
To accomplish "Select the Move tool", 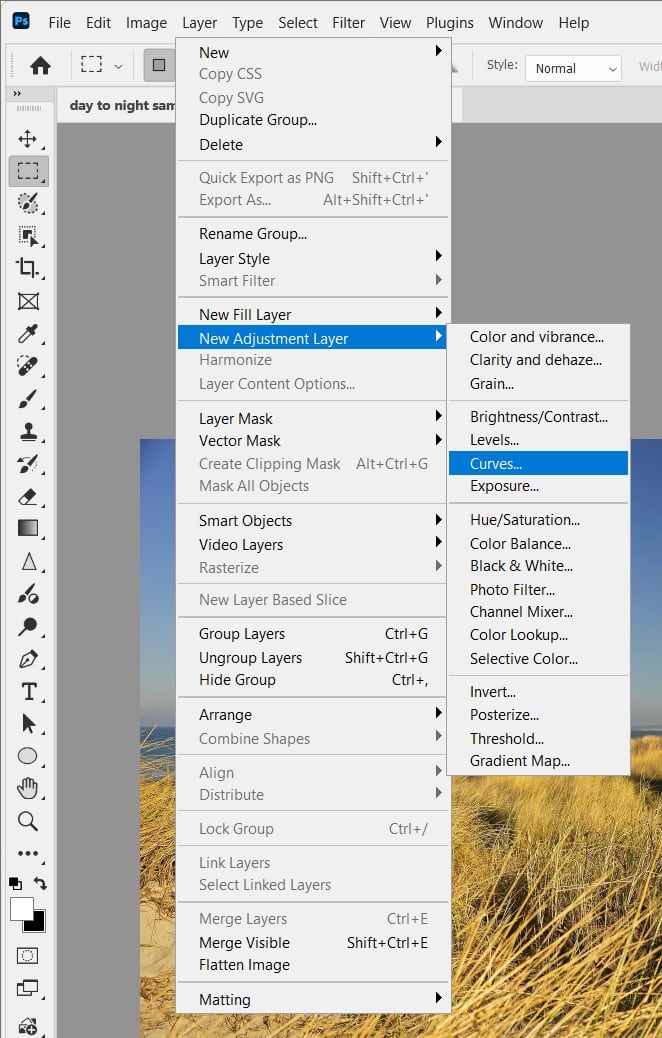I will pyautogui.click(x=28, y=139).
